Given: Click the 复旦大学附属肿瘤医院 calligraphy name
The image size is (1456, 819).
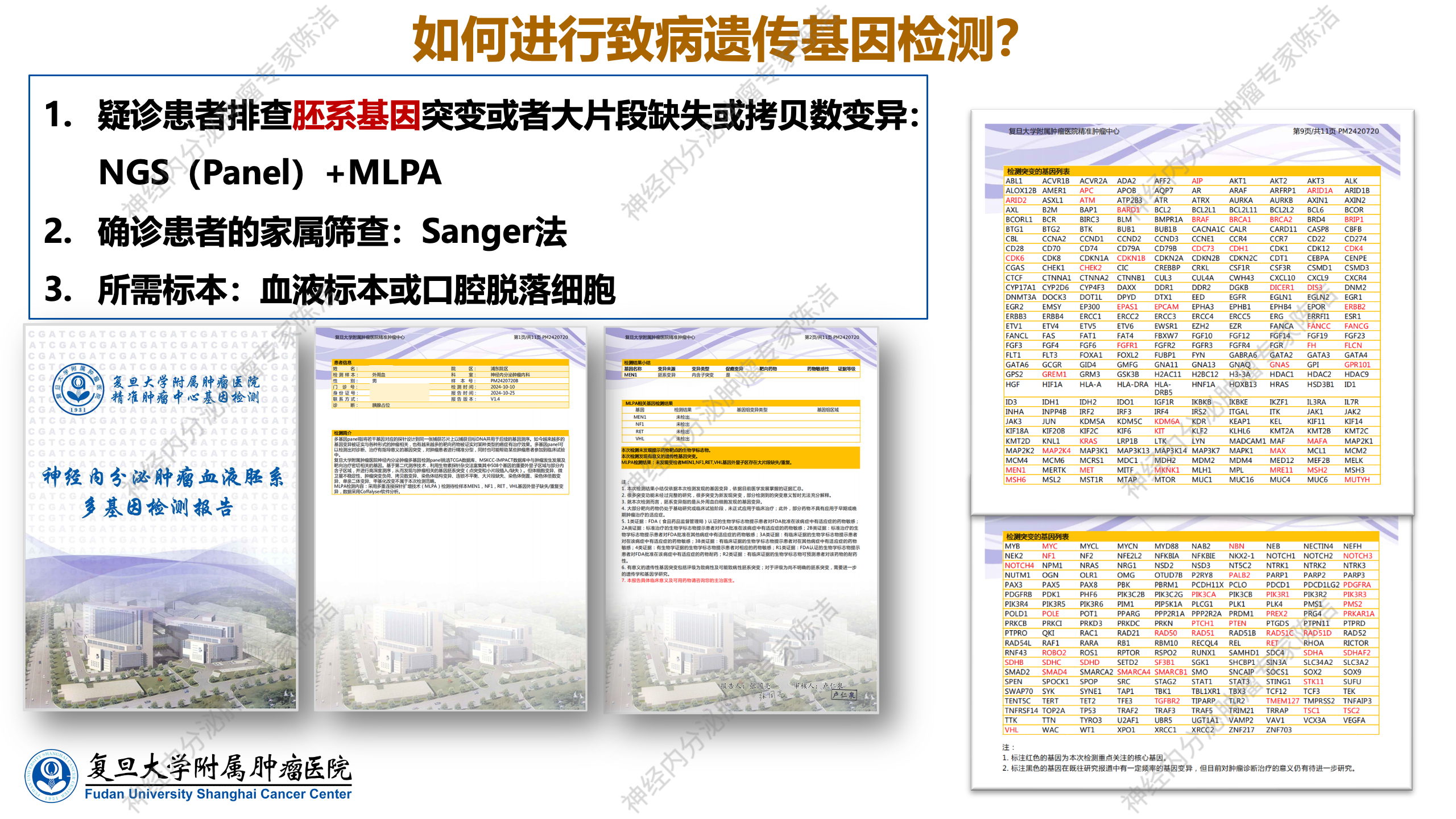Looking at the screenshot, I should (x=220, y=768).
